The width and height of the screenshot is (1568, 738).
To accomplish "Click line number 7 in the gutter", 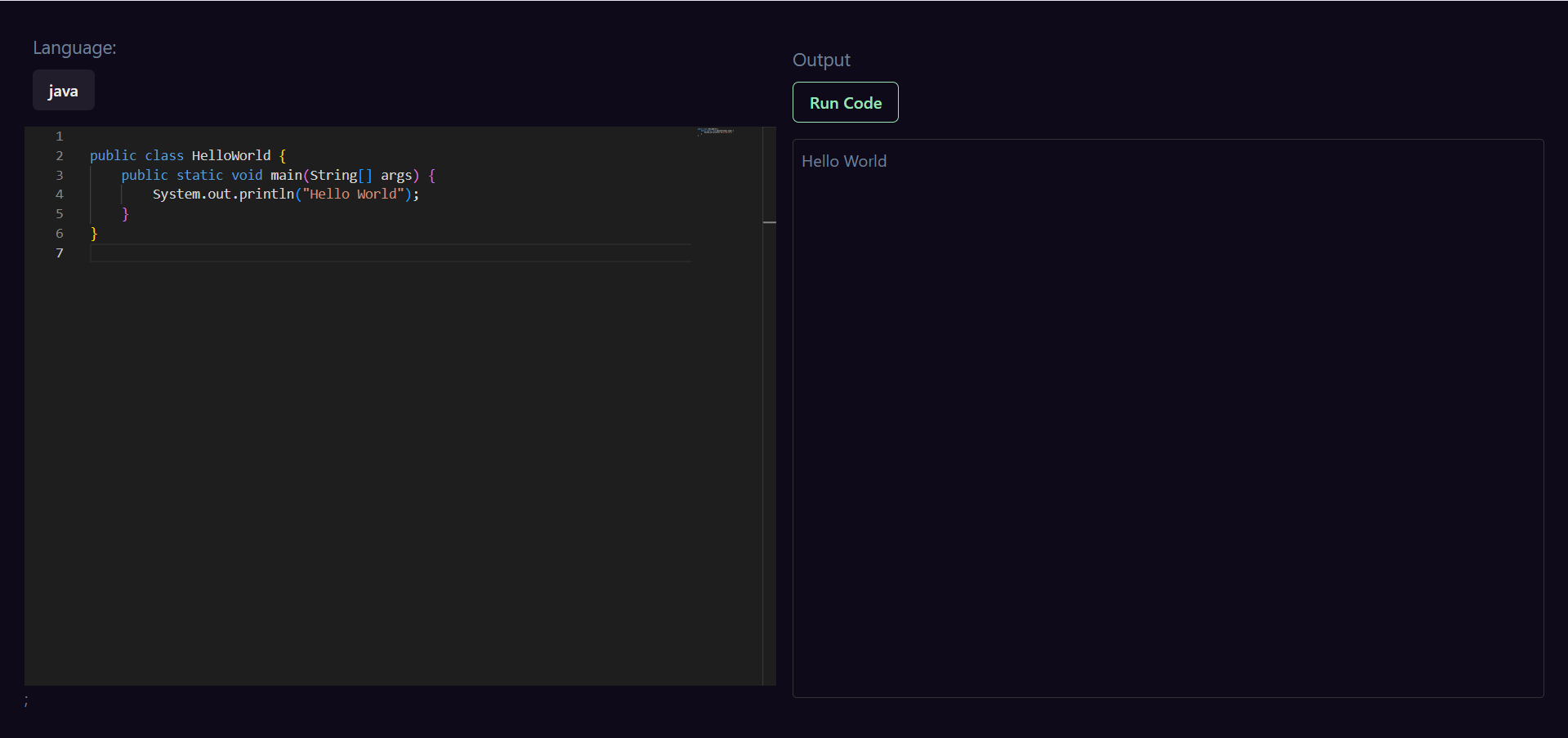I will 59,253.
